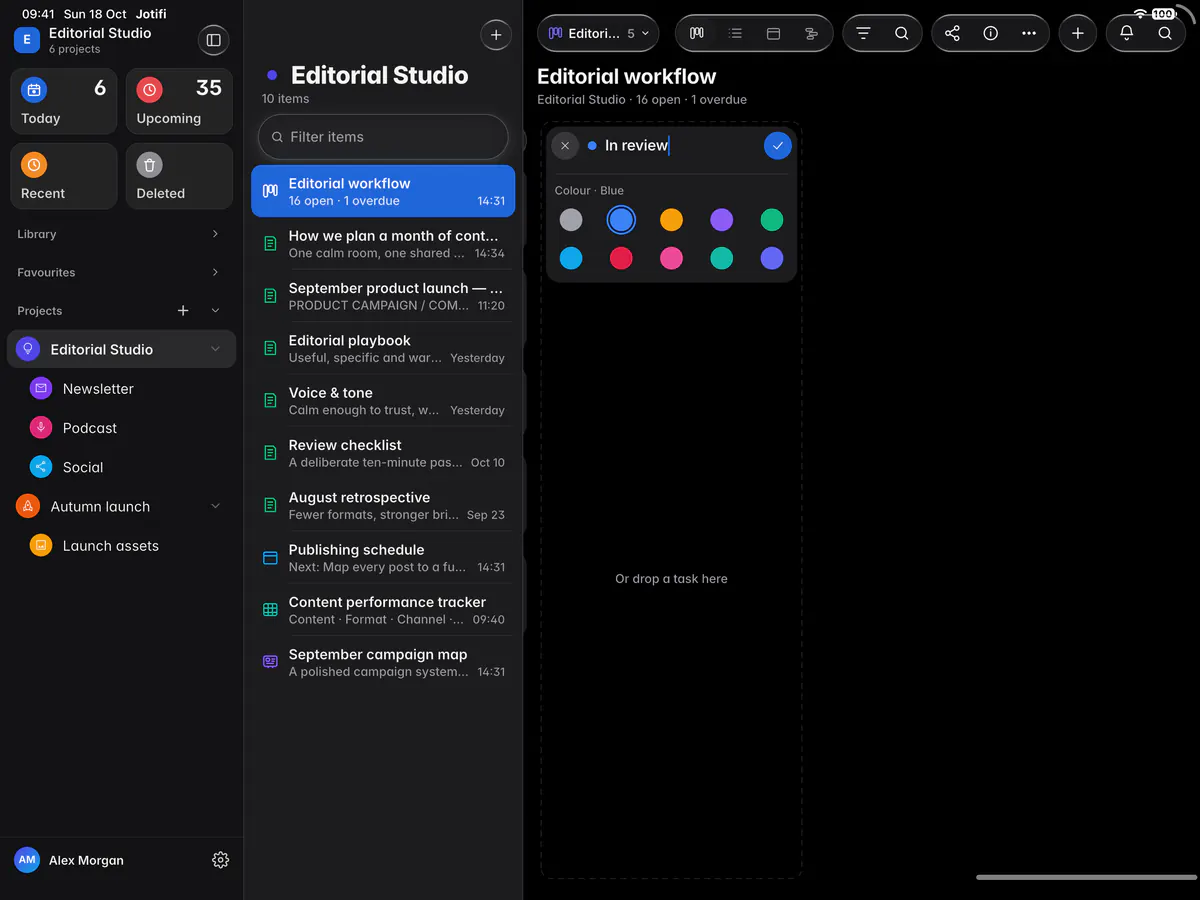The height and width of the screenshot is (900, 1200).
Task: Switch to list view
Action: pyautogui.click(x=735, y=33)
